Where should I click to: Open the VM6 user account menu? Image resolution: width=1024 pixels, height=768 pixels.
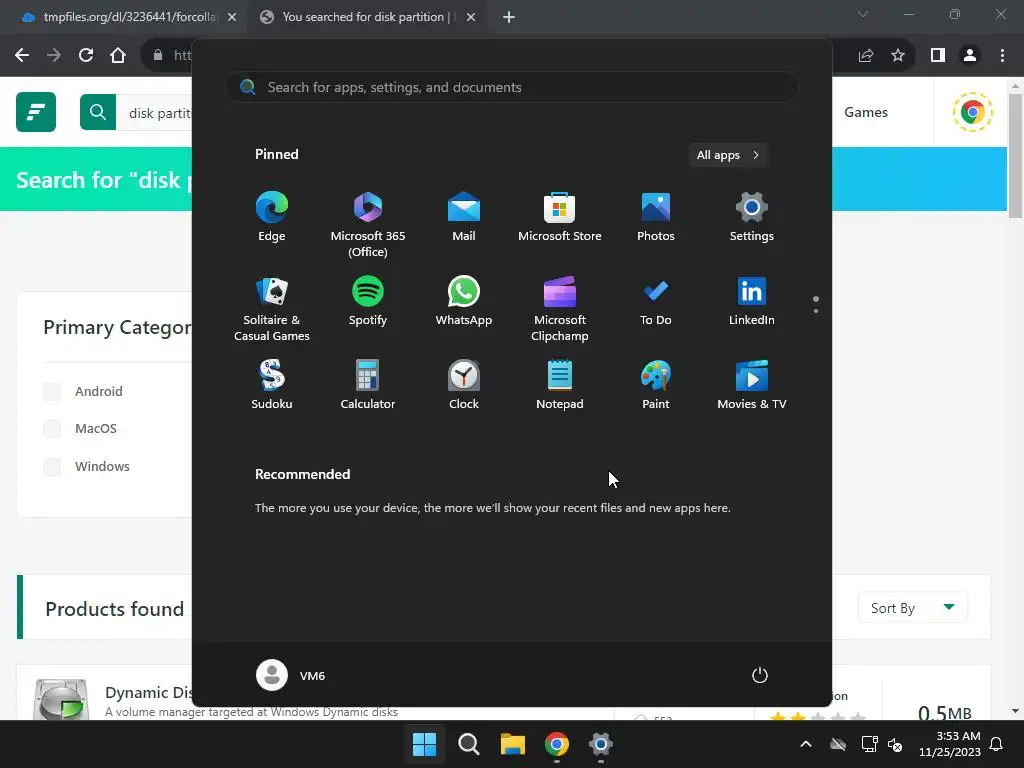[x=291, y=675]
